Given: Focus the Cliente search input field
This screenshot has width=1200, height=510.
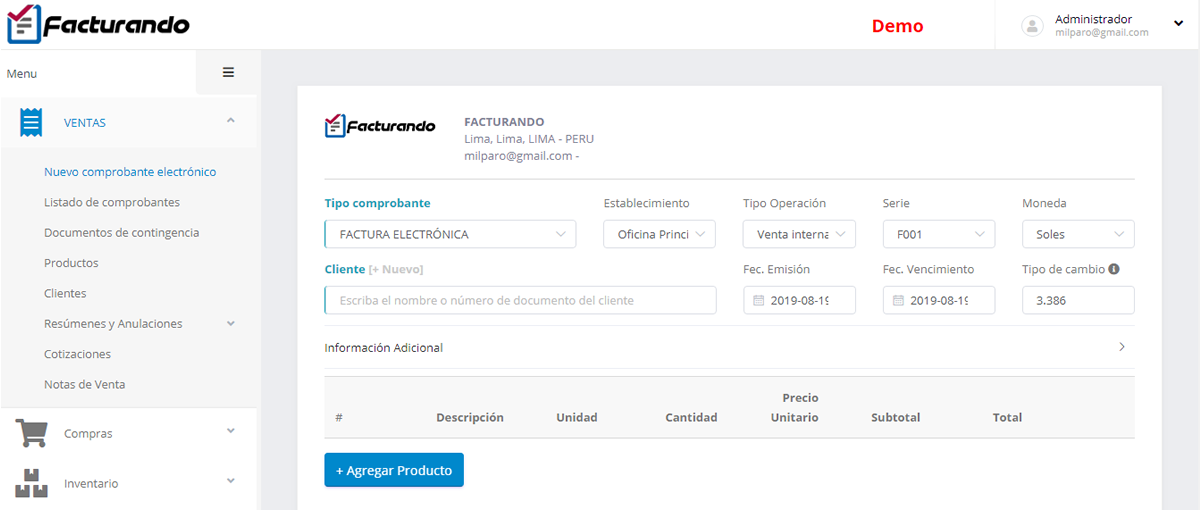Looking at the screenshot, I should point(520,300).
